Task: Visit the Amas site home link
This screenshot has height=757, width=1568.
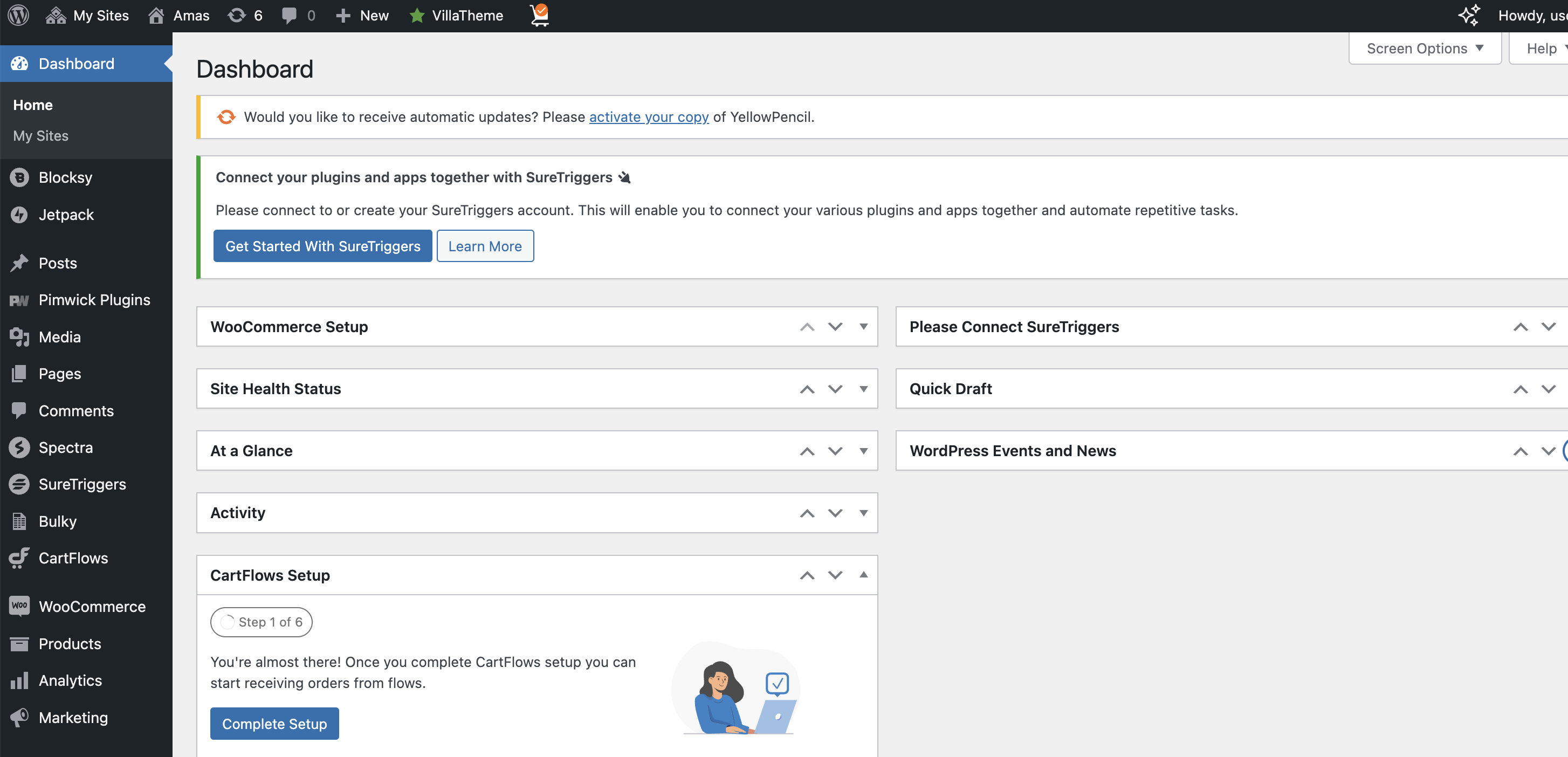Action: click(x=179, y=15)
